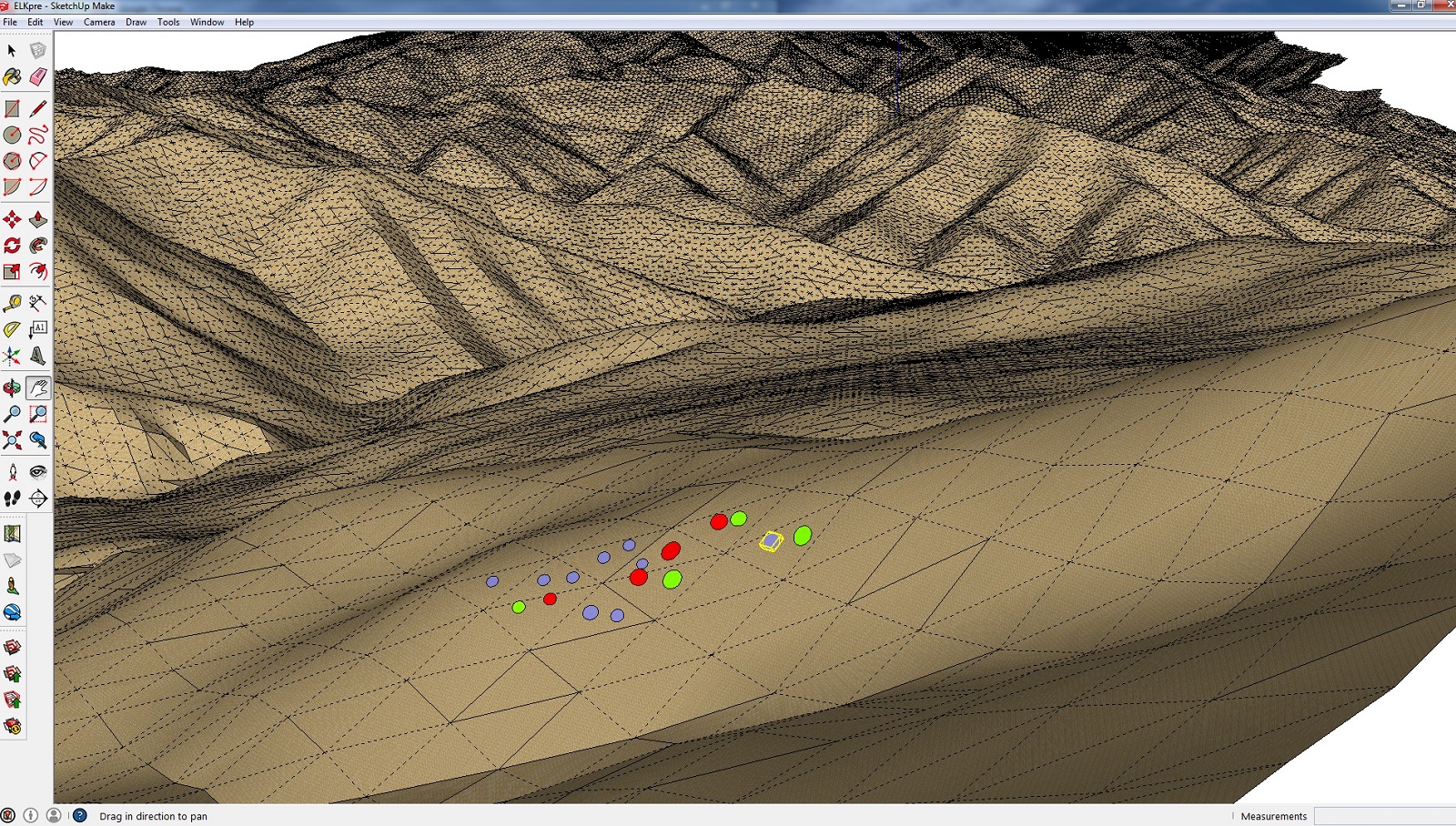Pick the Select arrow tool

(x=12, y=51)
